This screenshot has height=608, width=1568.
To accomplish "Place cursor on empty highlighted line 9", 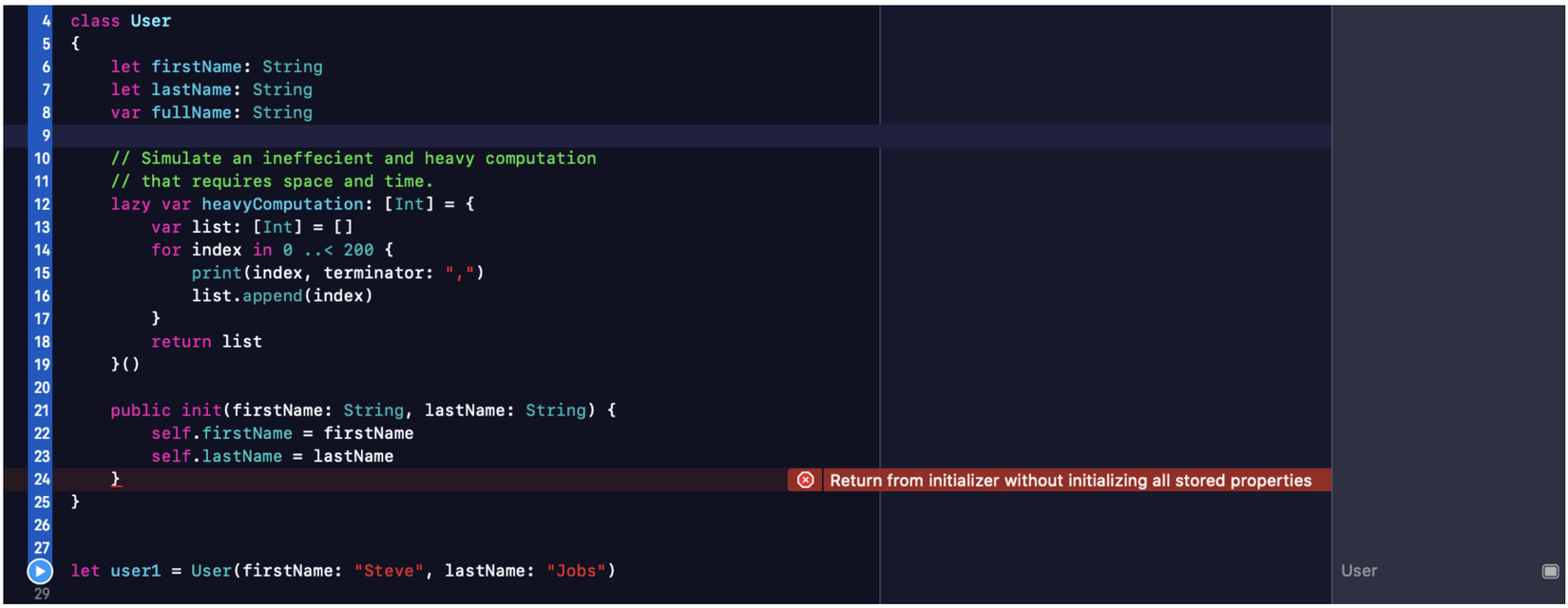I will coord(380,136).
